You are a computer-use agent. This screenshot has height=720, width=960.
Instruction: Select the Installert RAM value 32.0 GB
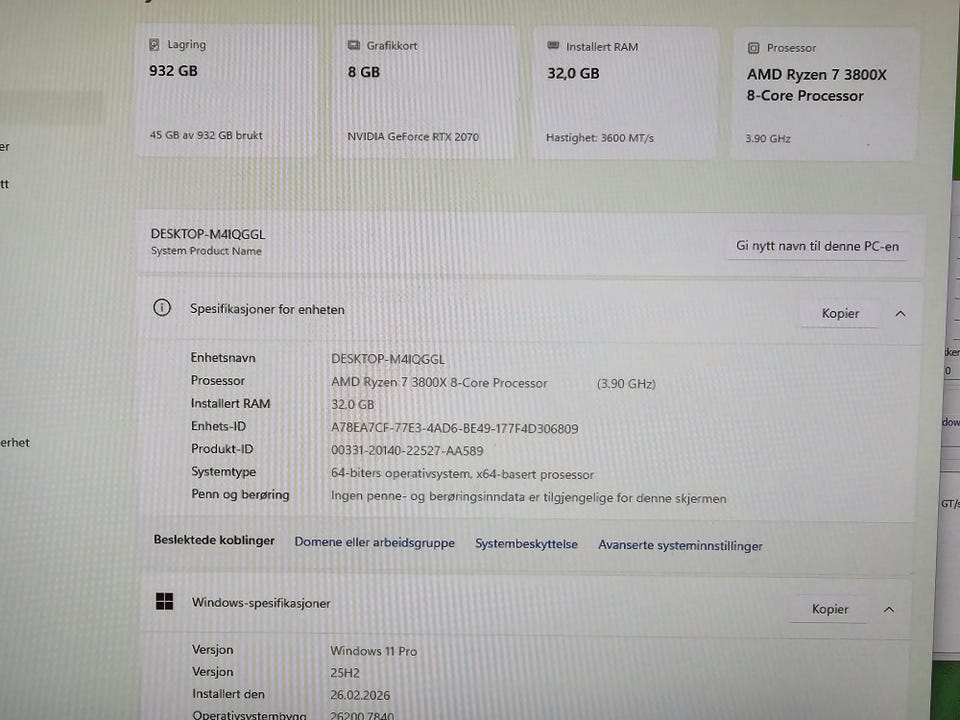pyautogui.click(x=352, y=405)
